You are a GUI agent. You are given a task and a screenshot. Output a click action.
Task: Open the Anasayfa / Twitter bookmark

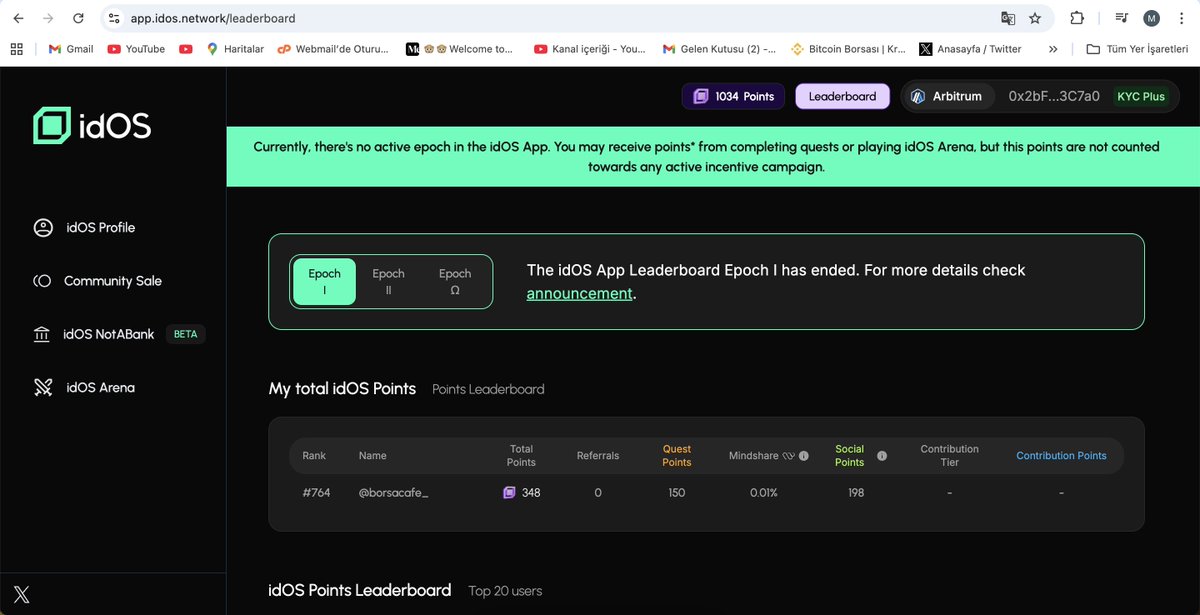pyautogui.click(x=971, y=48)
